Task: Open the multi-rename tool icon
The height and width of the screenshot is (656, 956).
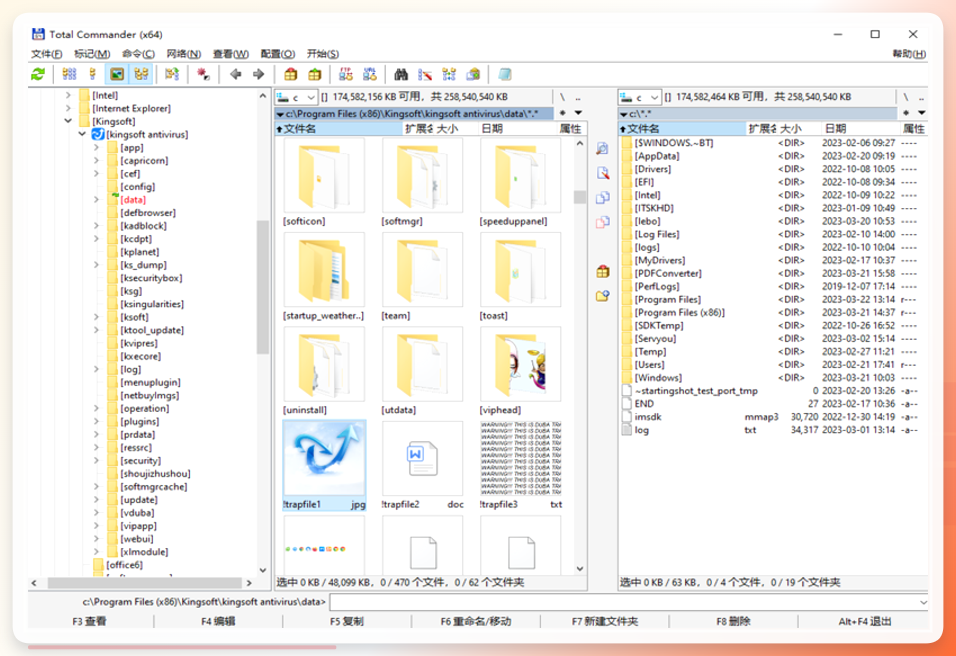Action: point(425,74)
